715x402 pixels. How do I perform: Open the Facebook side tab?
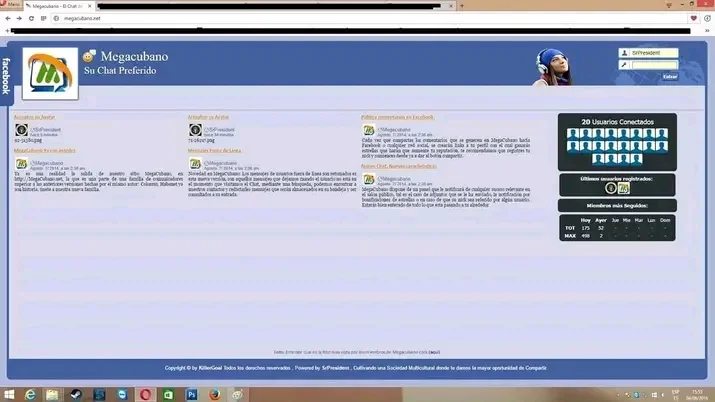coord(6,76)
